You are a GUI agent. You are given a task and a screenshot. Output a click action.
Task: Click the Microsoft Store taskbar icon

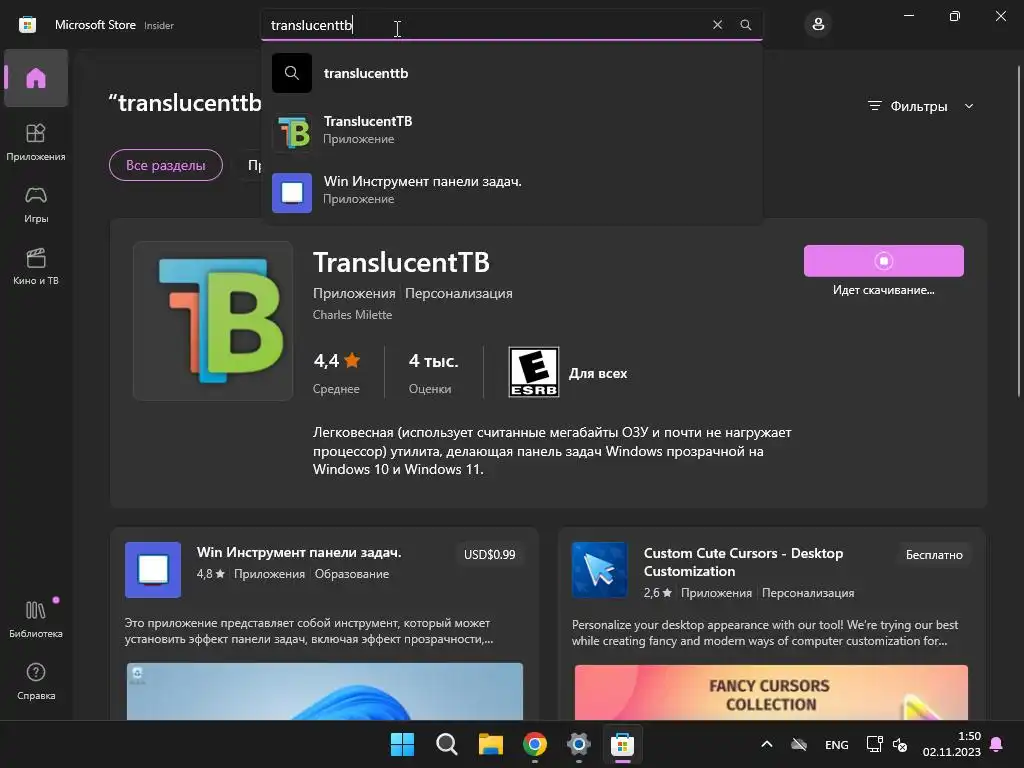(622, 744)
